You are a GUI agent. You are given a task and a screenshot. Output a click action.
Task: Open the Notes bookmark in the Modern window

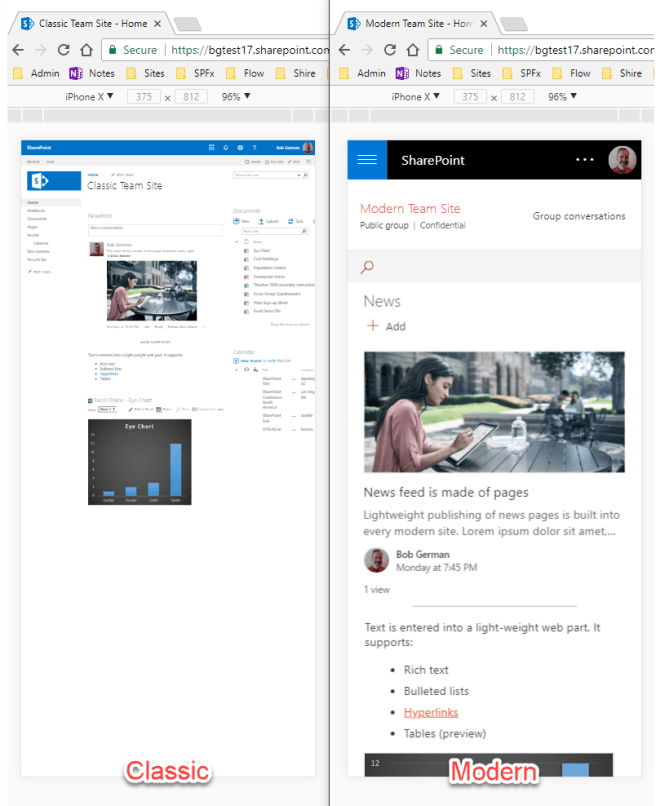coord(418,73)
